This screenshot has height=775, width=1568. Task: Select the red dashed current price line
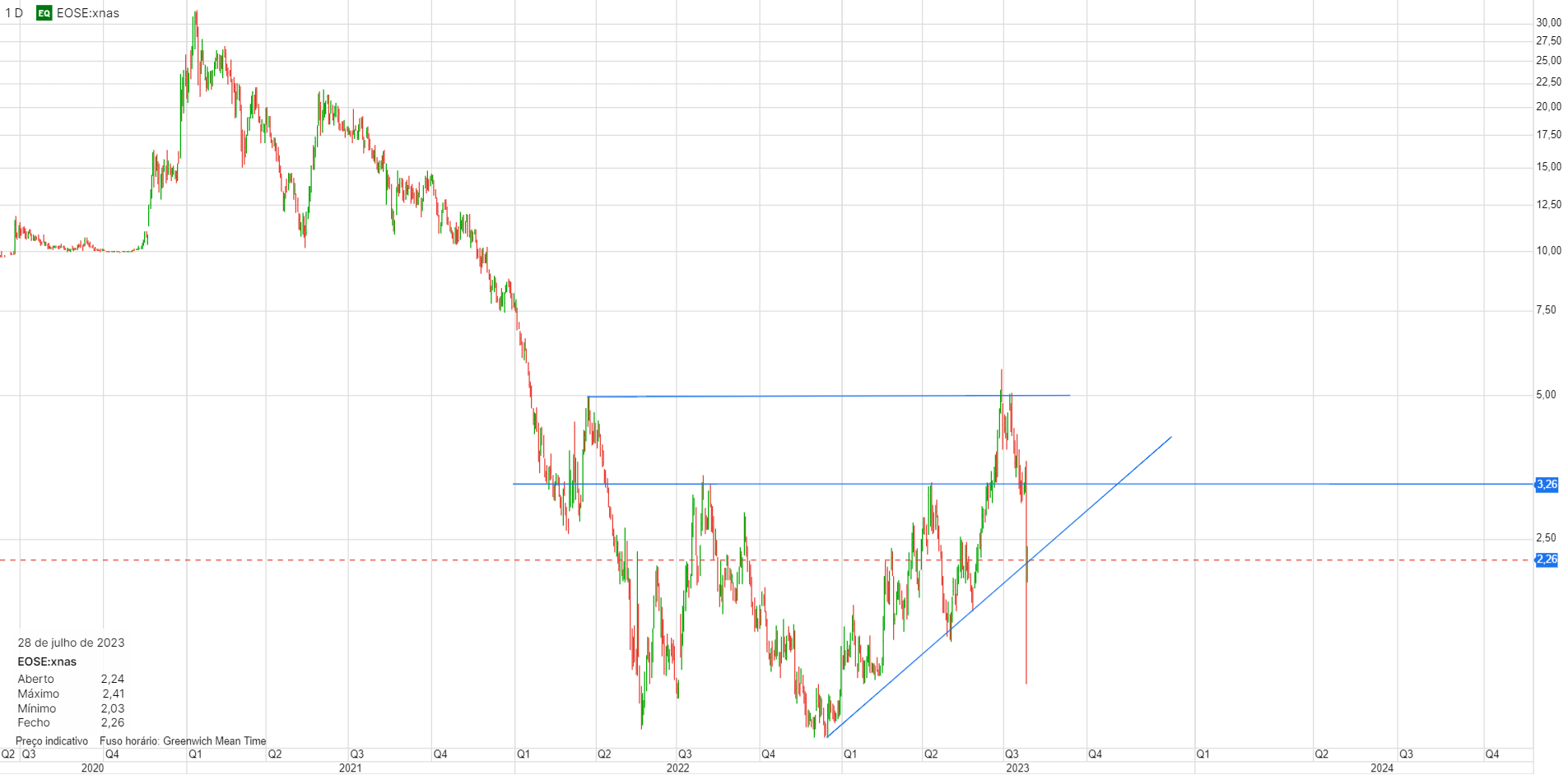pos(767,560)
